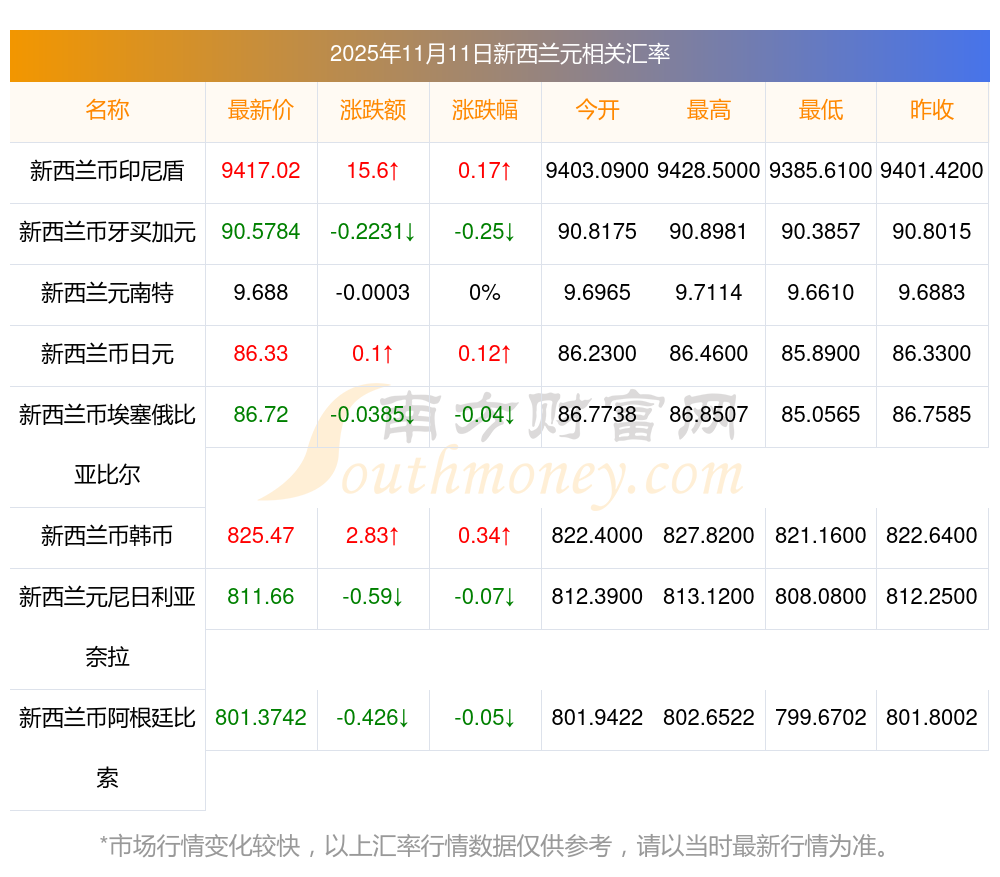The height and width of the screenshot is (877, 1000).
Task: Select the 801.3742 latest price cell
Action: tap(261, 718)
